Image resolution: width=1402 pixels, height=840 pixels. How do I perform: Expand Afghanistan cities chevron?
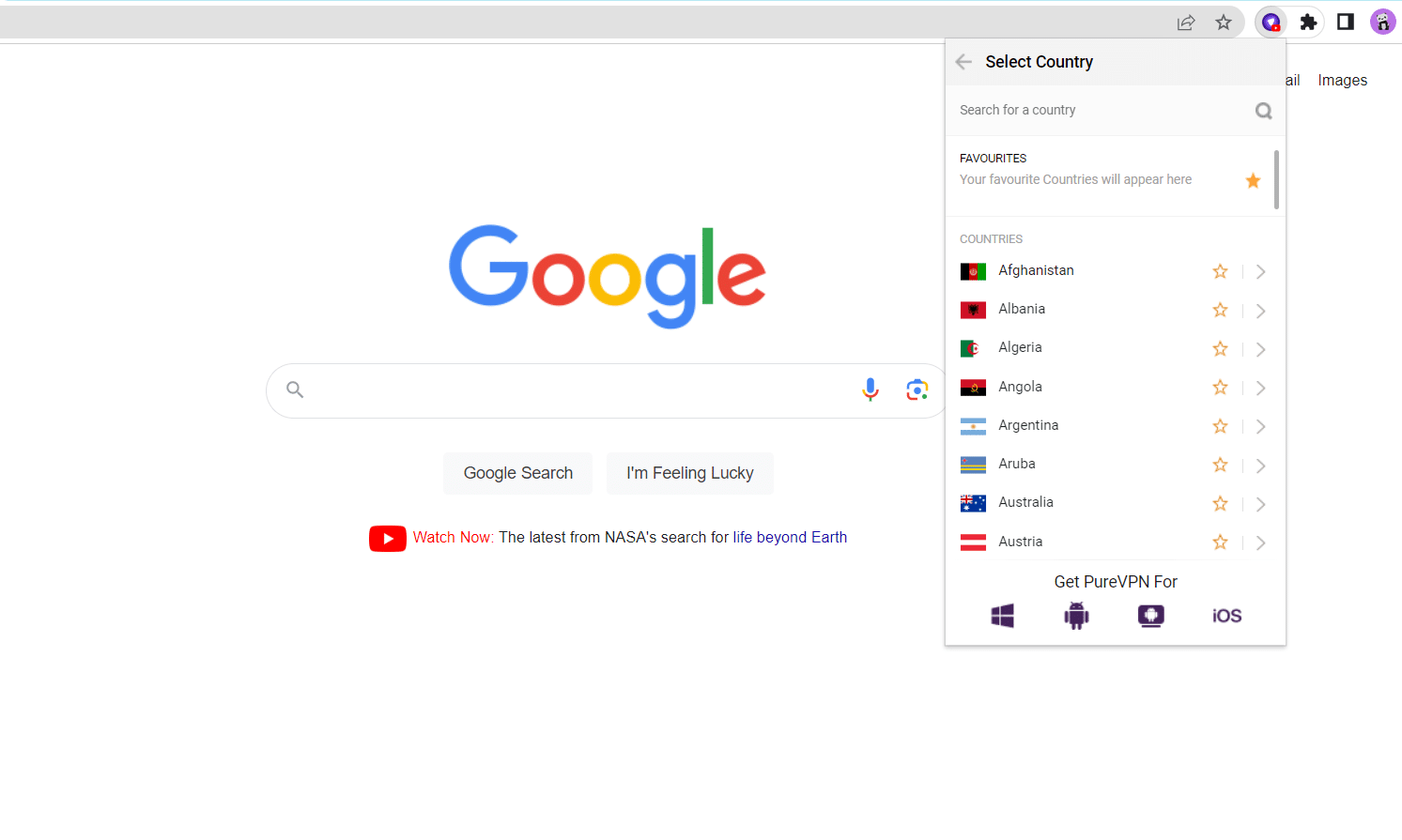[x=1261, y=272]
